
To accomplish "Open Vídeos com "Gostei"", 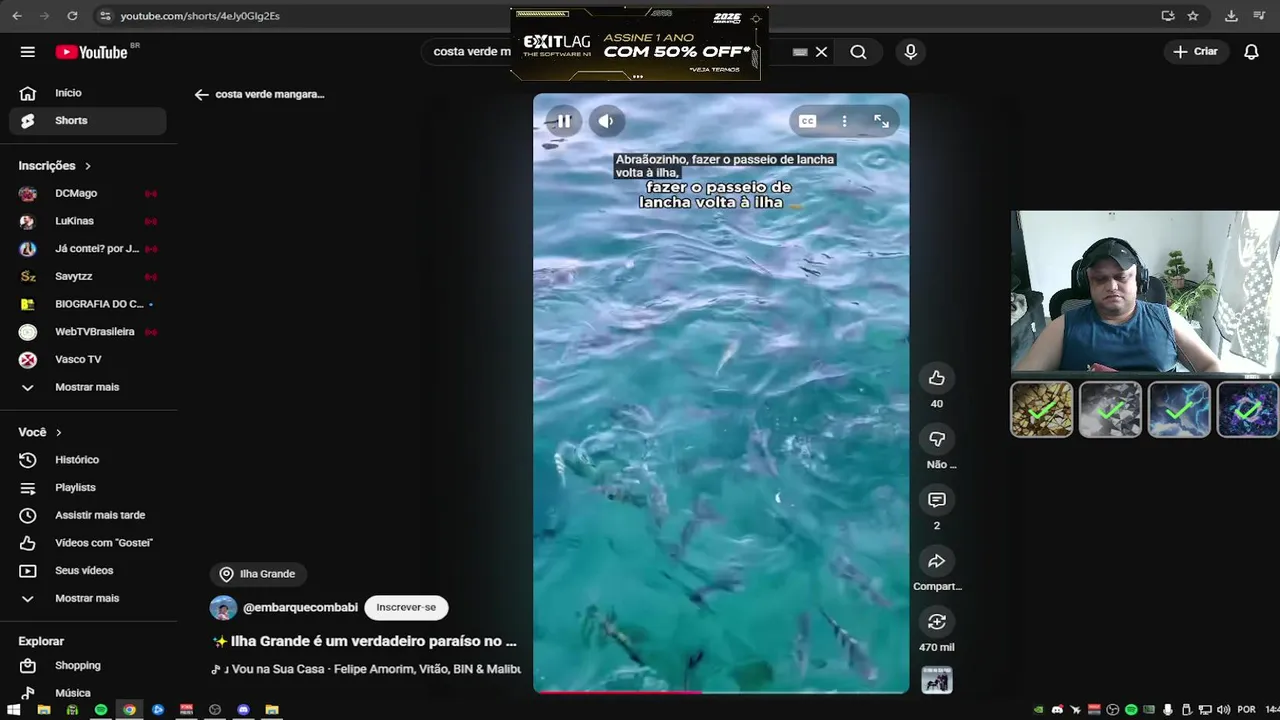I will coord(88,543).
